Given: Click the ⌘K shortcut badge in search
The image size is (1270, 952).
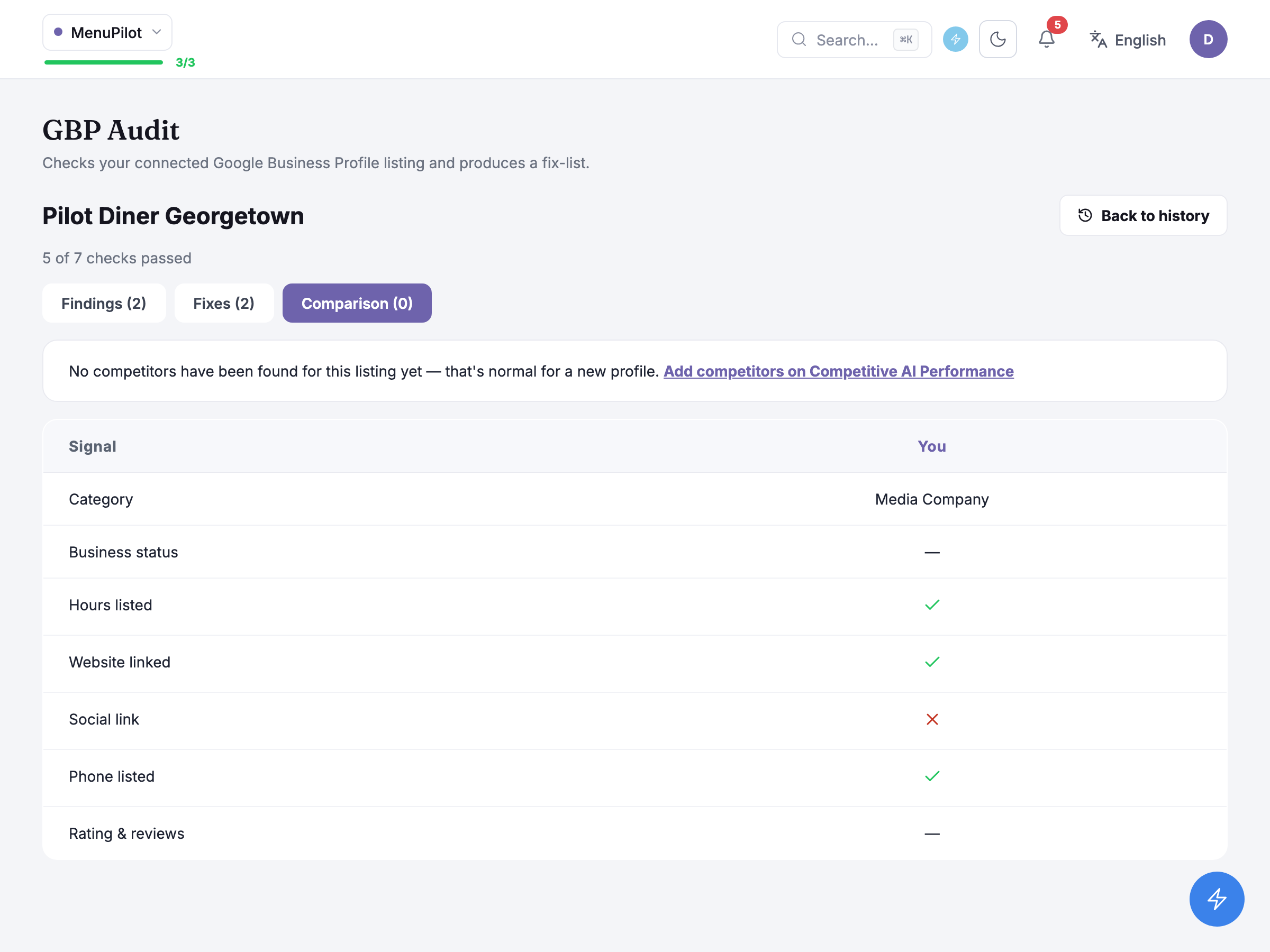Looking at the screenshot, I should [905, 40].
